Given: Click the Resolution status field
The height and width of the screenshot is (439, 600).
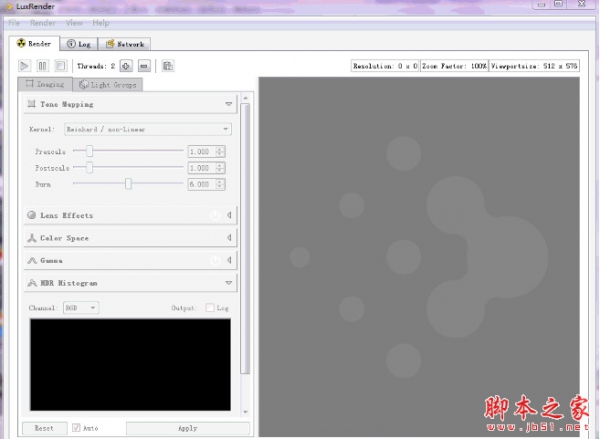Looking at the screenshot, I should pyautogui.click(x=385, y=66).
